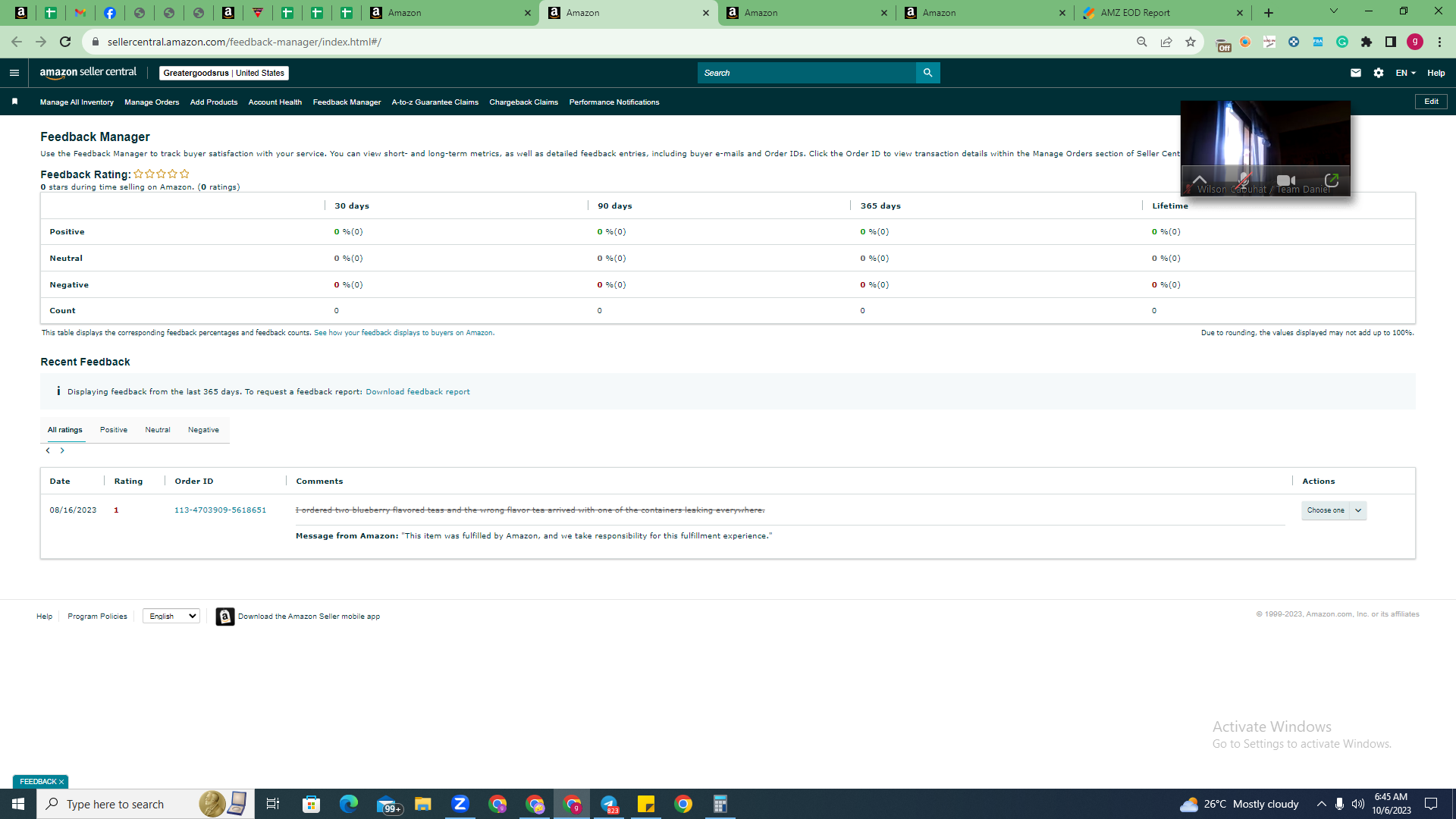Switch to the Negative tab
Image resolution: width=1456 pixels, height=819 pixels.
(203, 430)
